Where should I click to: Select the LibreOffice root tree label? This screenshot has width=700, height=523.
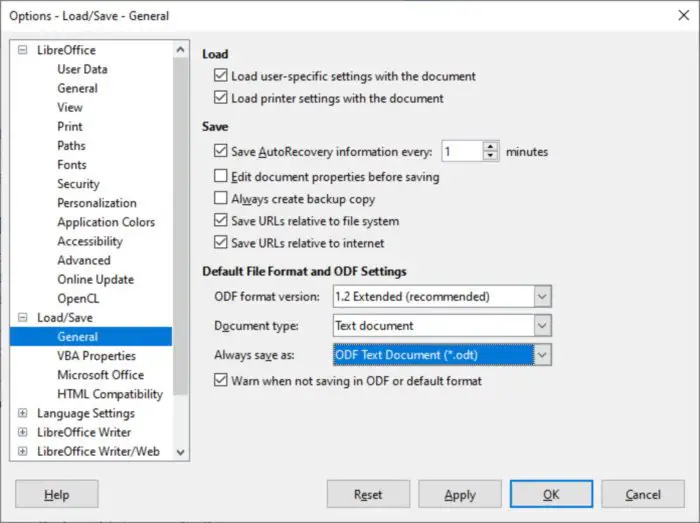tap(66, 50)
